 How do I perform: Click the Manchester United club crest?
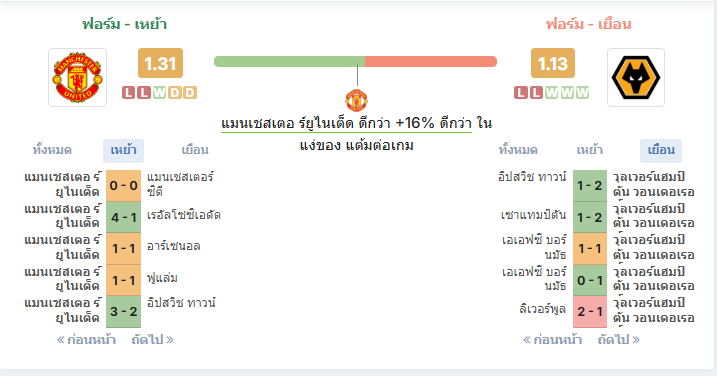[x=77, y=77]
